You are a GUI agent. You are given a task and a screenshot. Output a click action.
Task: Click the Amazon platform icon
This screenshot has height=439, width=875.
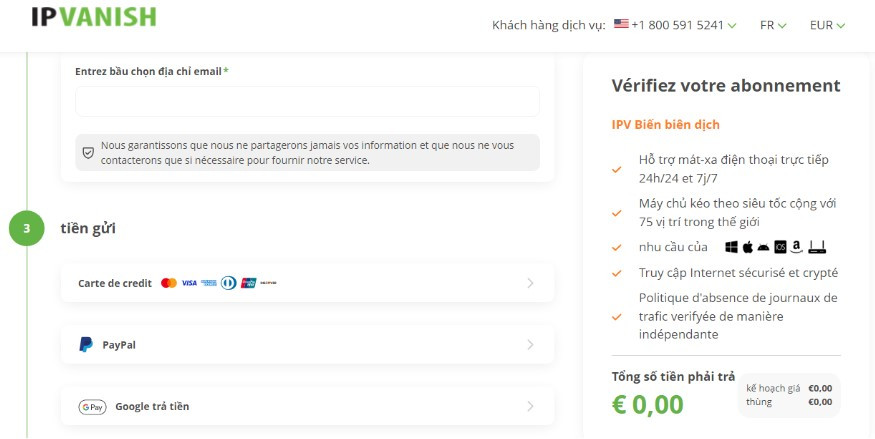[x=796, y=247]
